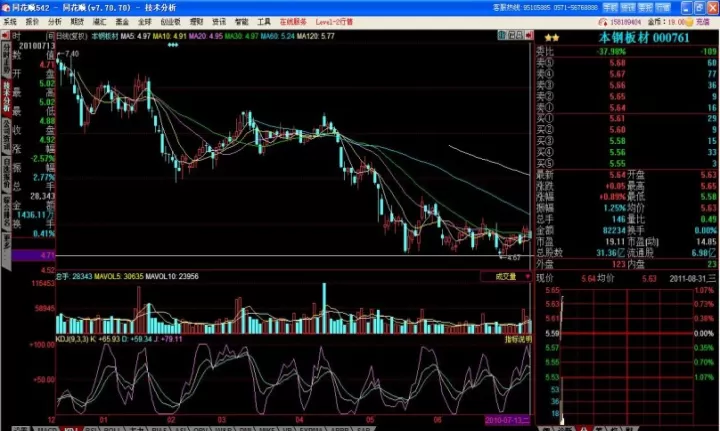Click the MA10: 4.91 label
The width and height of the screenshot is (720, 431).
pyautogui.click(x=170, y=36)
